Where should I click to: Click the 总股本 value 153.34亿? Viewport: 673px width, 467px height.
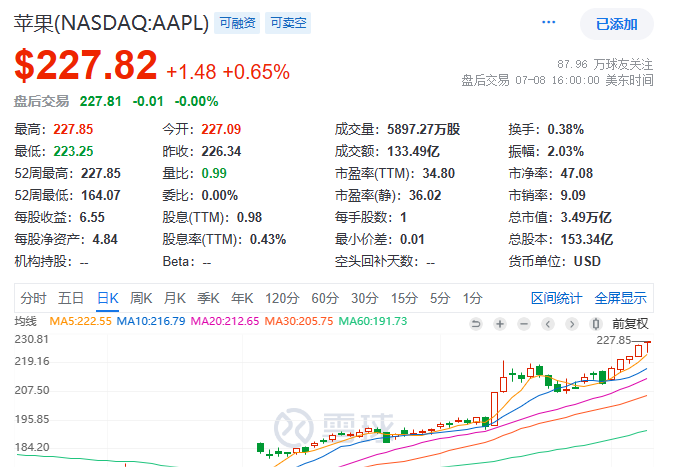[x=587, y=239]
